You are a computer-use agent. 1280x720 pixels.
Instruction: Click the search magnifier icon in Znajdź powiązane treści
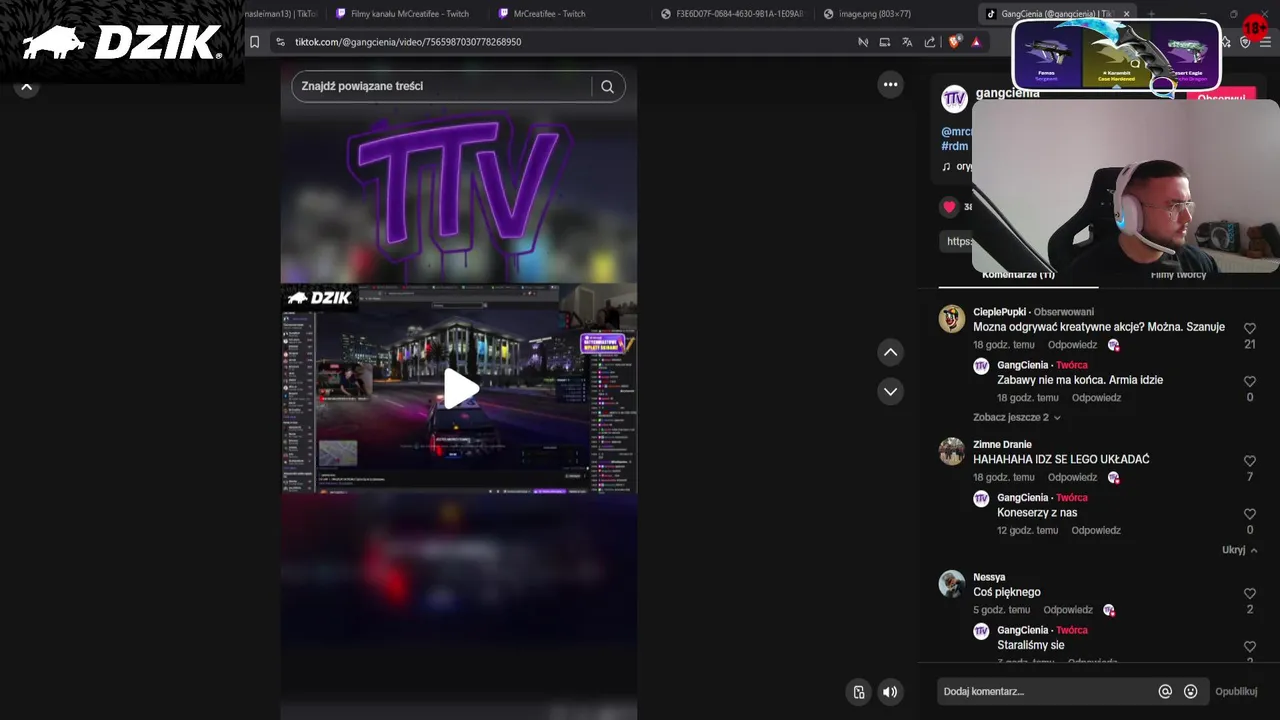pyautogui.click(x=607, y=86)
